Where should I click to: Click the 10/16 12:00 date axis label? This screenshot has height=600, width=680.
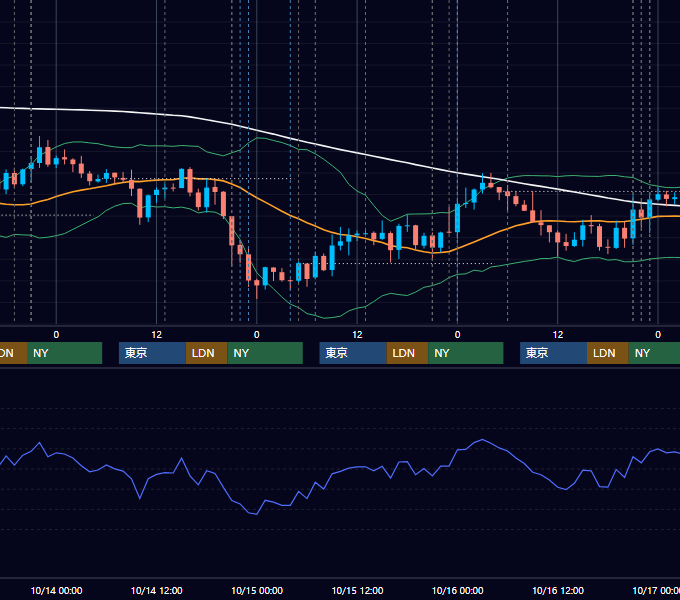click(558, 590)
